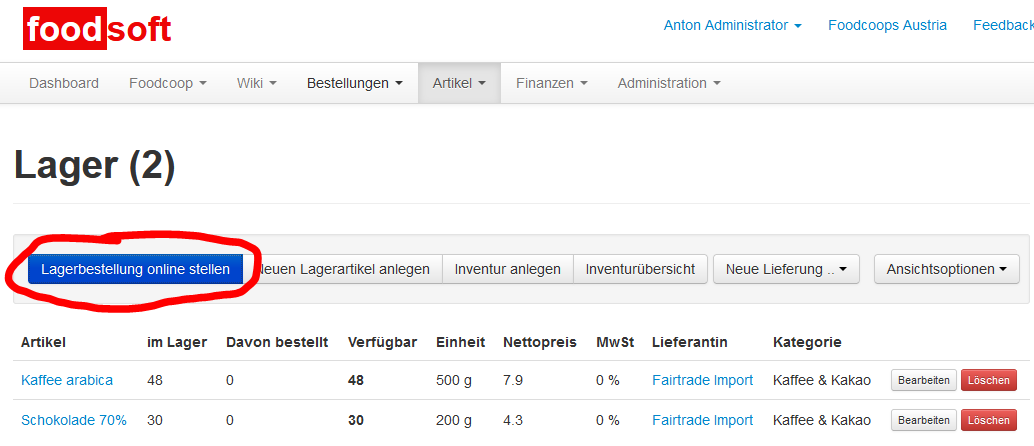Go to the Dashboard tab
The height and width of the screenshot is (446, 1034).
64,83
